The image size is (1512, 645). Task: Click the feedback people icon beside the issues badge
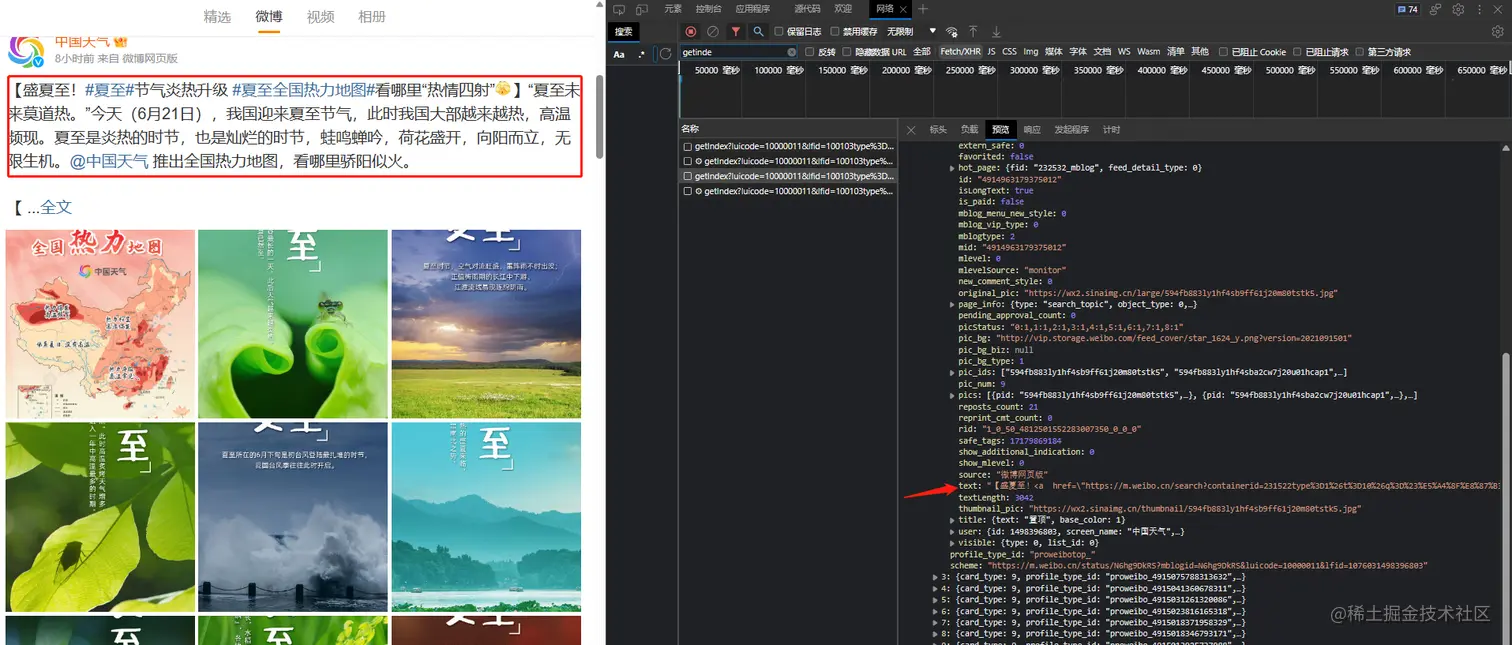1435,9
